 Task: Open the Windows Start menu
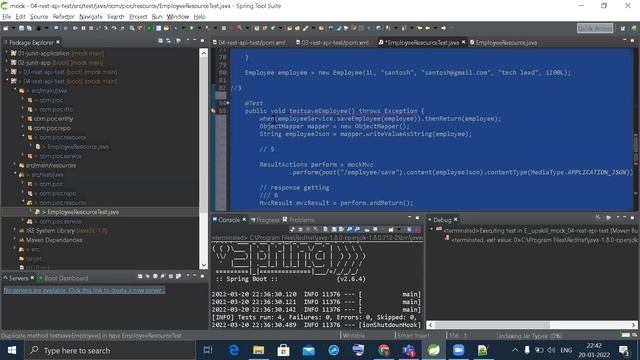pyautogui.click(x=12, y=350)
